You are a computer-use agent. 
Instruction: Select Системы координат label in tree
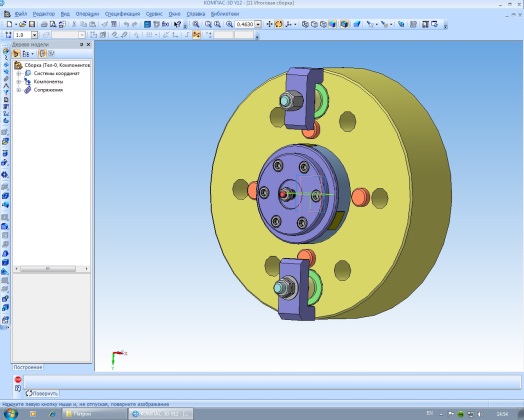tap(57, 73)
